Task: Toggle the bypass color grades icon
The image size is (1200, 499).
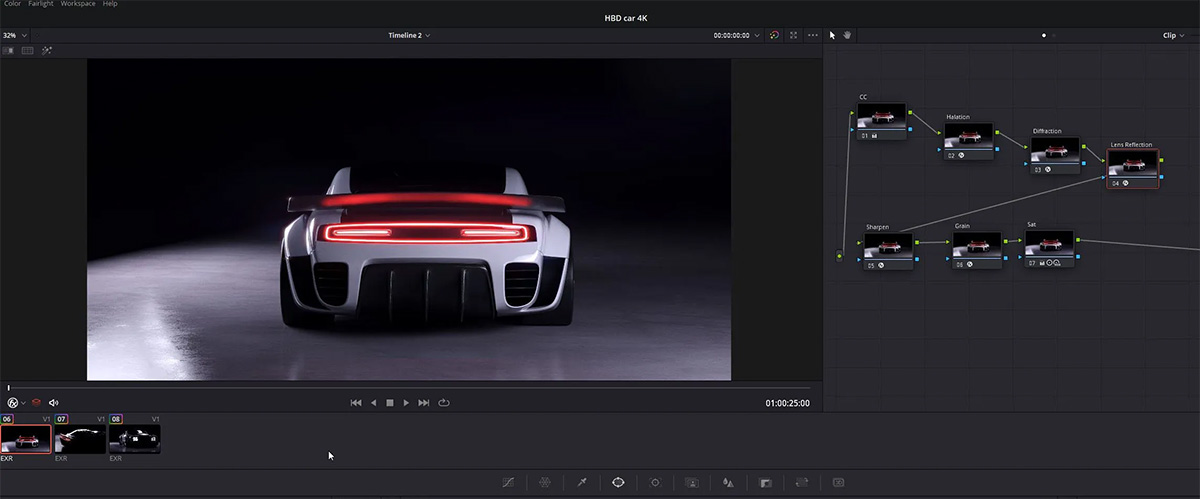Action: 774,35
